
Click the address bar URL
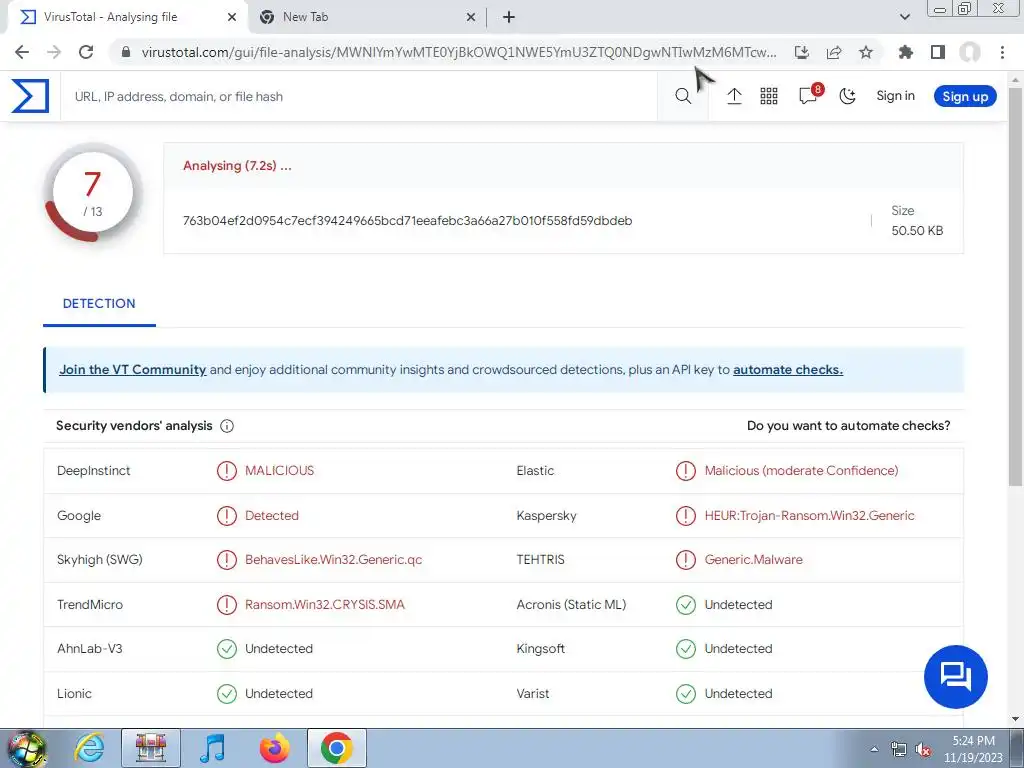[x=458, y=52]
